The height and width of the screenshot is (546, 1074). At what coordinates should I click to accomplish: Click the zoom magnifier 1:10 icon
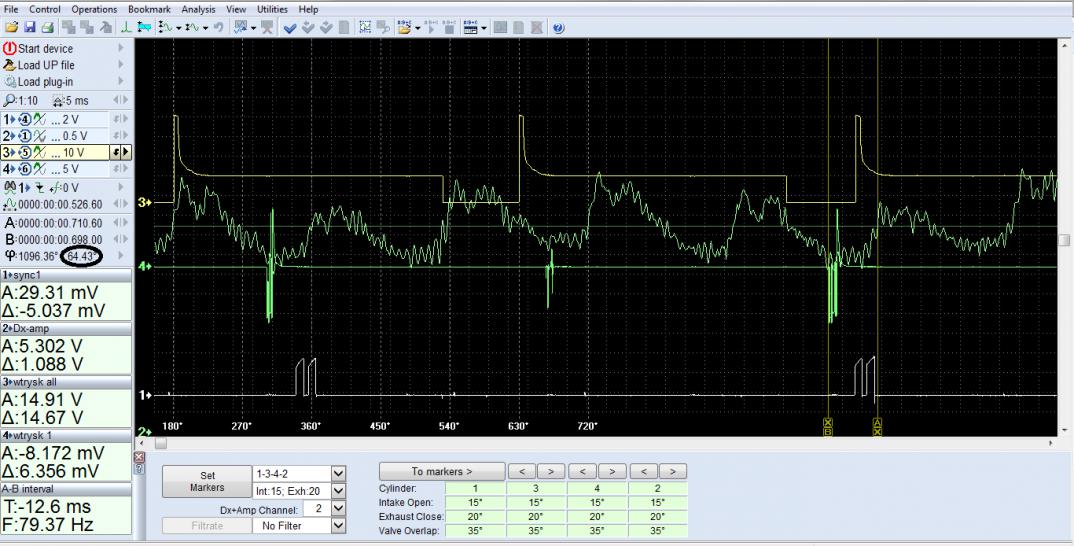click(x=10, y=101)
